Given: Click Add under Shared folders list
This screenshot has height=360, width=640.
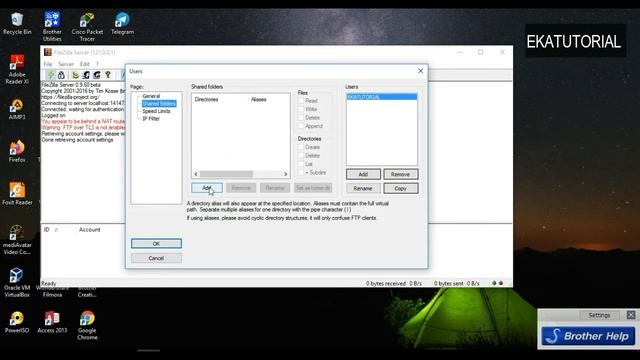Looking at the screenshot, I should 207,188.
